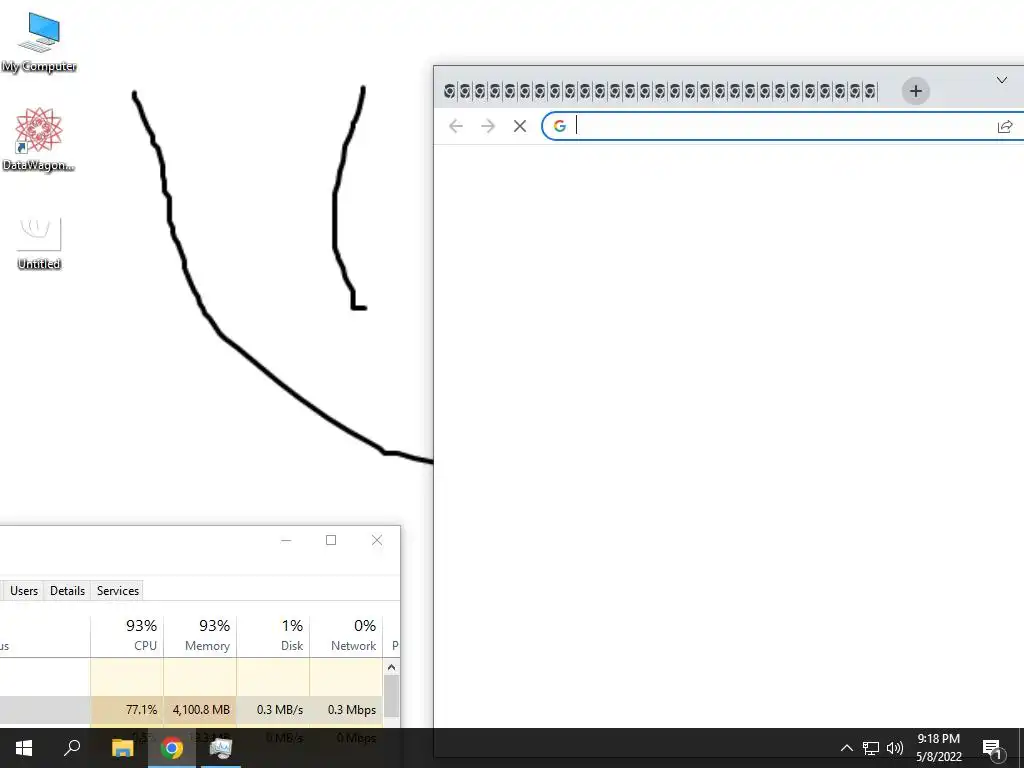1024x768 pixels.
Task: Click the share icon in the address bar
Action: pos(1005,127)
